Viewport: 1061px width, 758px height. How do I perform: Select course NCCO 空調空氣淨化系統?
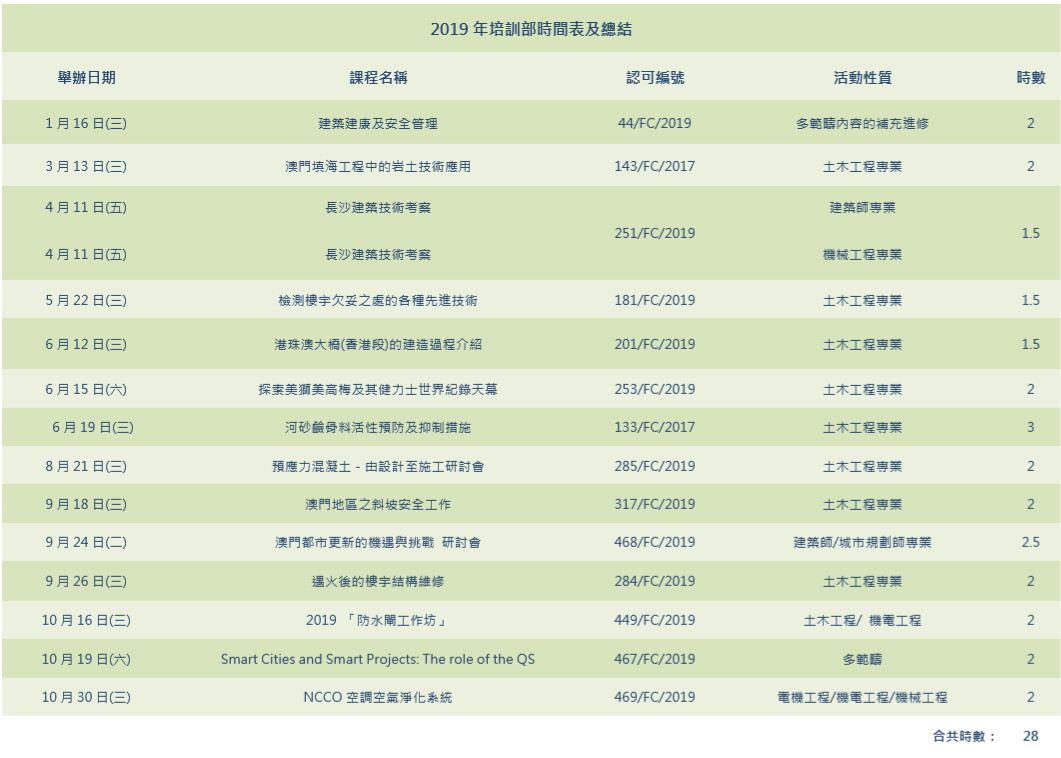378,697
